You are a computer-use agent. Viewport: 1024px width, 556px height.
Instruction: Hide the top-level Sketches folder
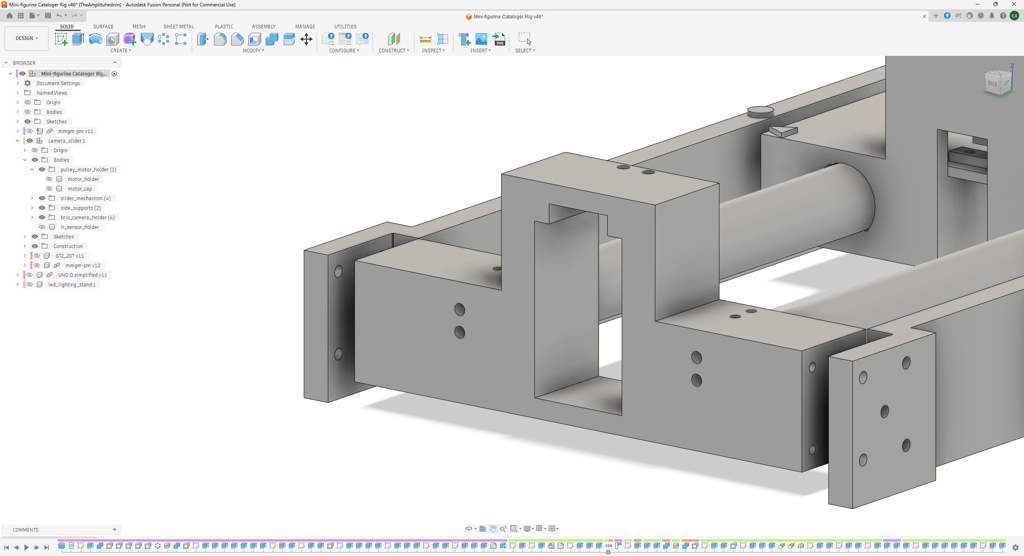27,122
